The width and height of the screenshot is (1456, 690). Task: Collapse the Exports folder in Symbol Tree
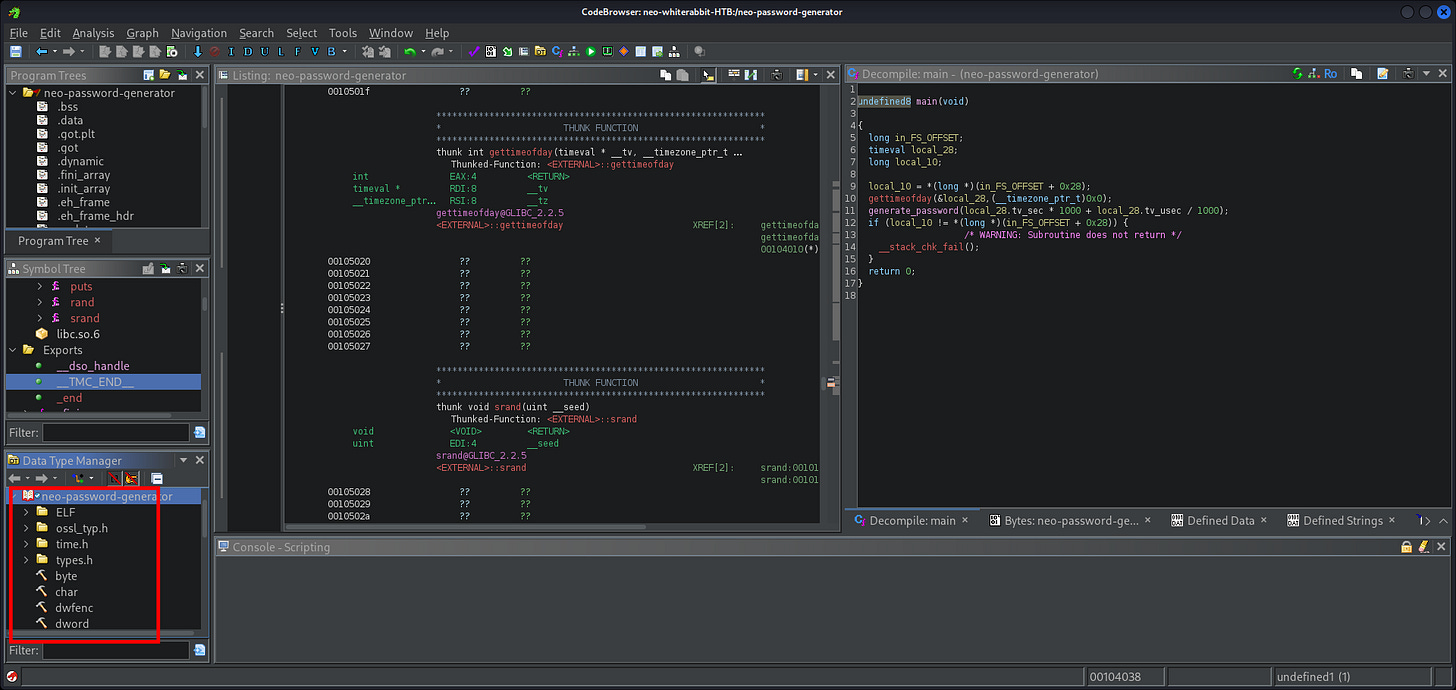[14, 350]
